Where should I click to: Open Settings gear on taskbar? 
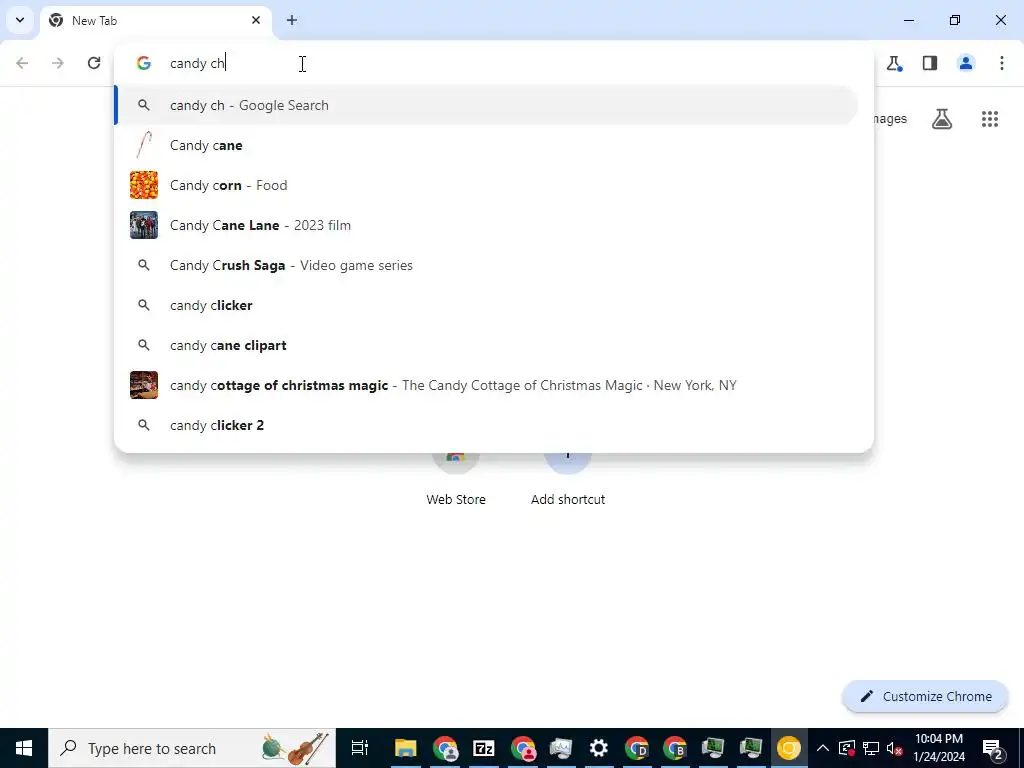(599, 748)
